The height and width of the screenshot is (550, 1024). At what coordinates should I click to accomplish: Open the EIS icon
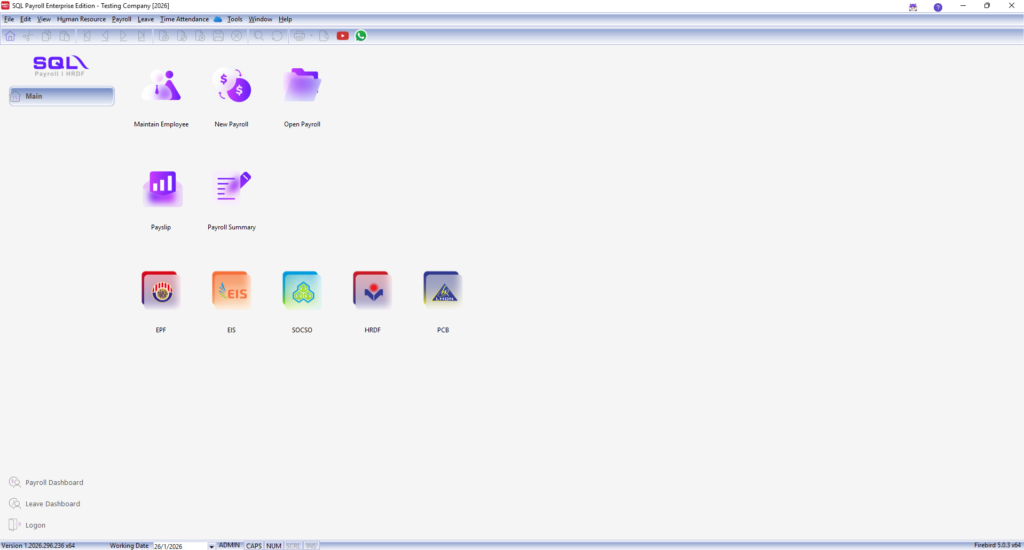point(231,291)
